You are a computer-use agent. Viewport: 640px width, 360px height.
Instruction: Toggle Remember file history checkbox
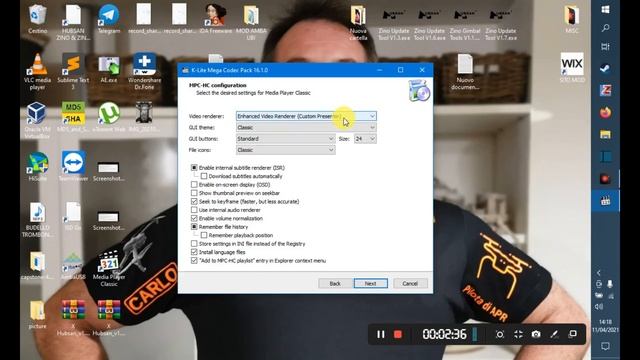click(194, 227)
